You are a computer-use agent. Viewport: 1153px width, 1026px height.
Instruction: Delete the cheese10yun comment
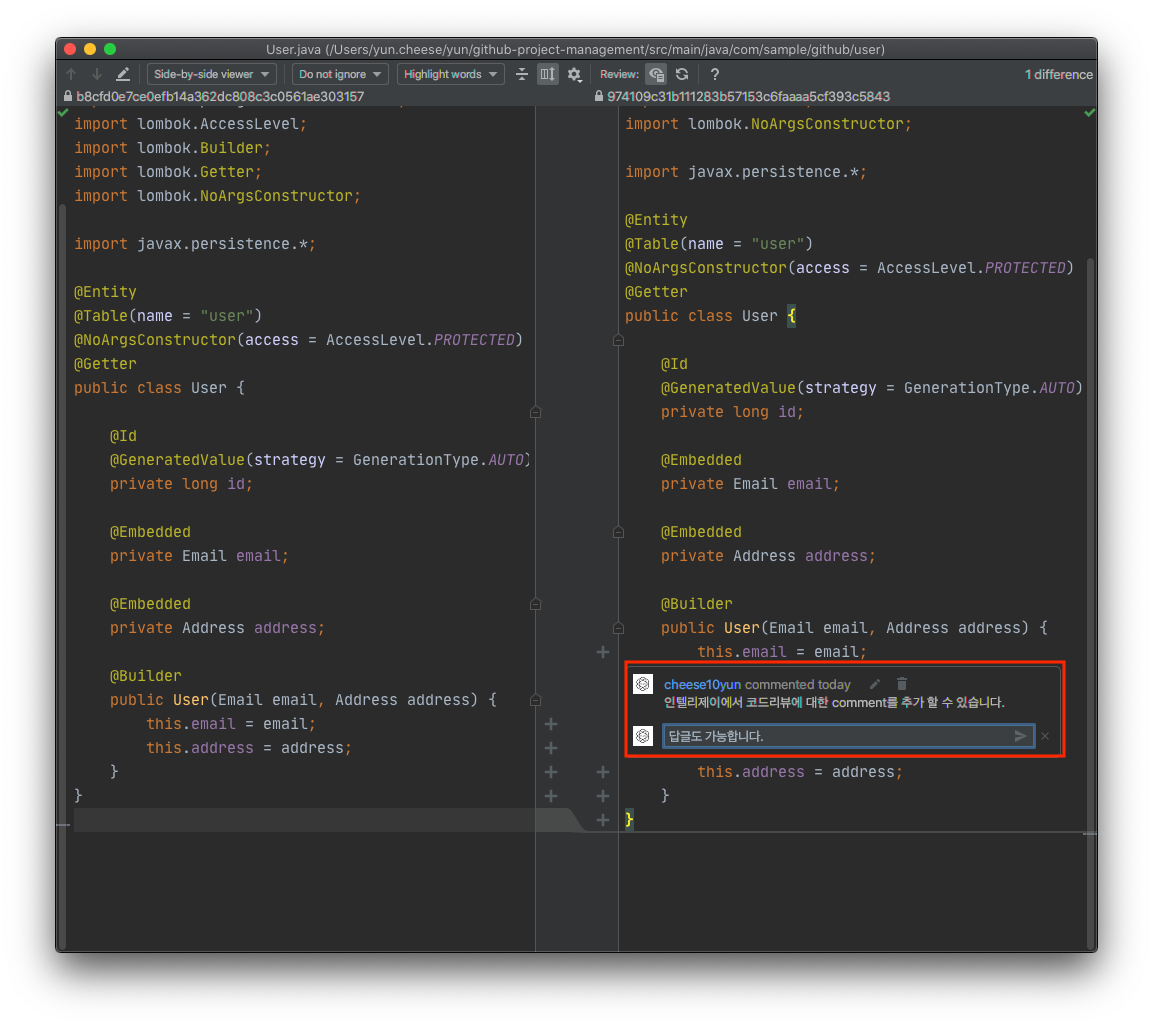(x=902, y=684)
